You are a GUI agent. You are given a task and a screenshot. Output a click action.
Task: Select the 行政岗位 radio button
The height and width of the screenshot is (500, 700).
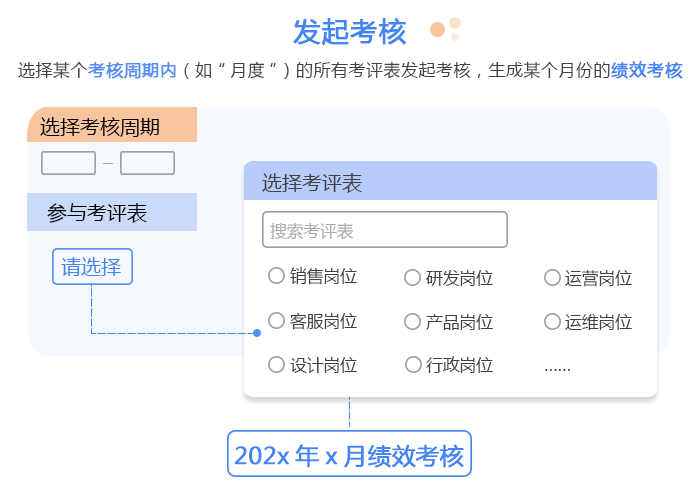coord(412,365)
